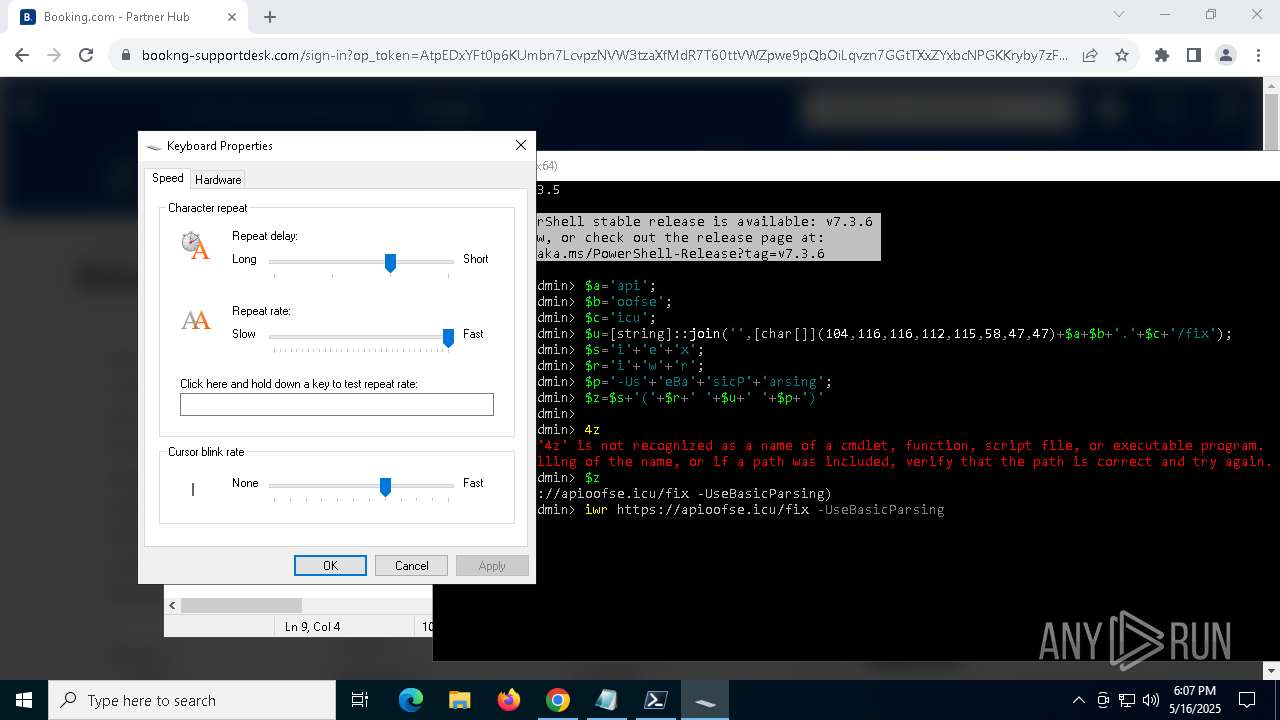Click Cancel in Keyboard Properties
Screen dimensions: 1280x720
pos(411,565)
